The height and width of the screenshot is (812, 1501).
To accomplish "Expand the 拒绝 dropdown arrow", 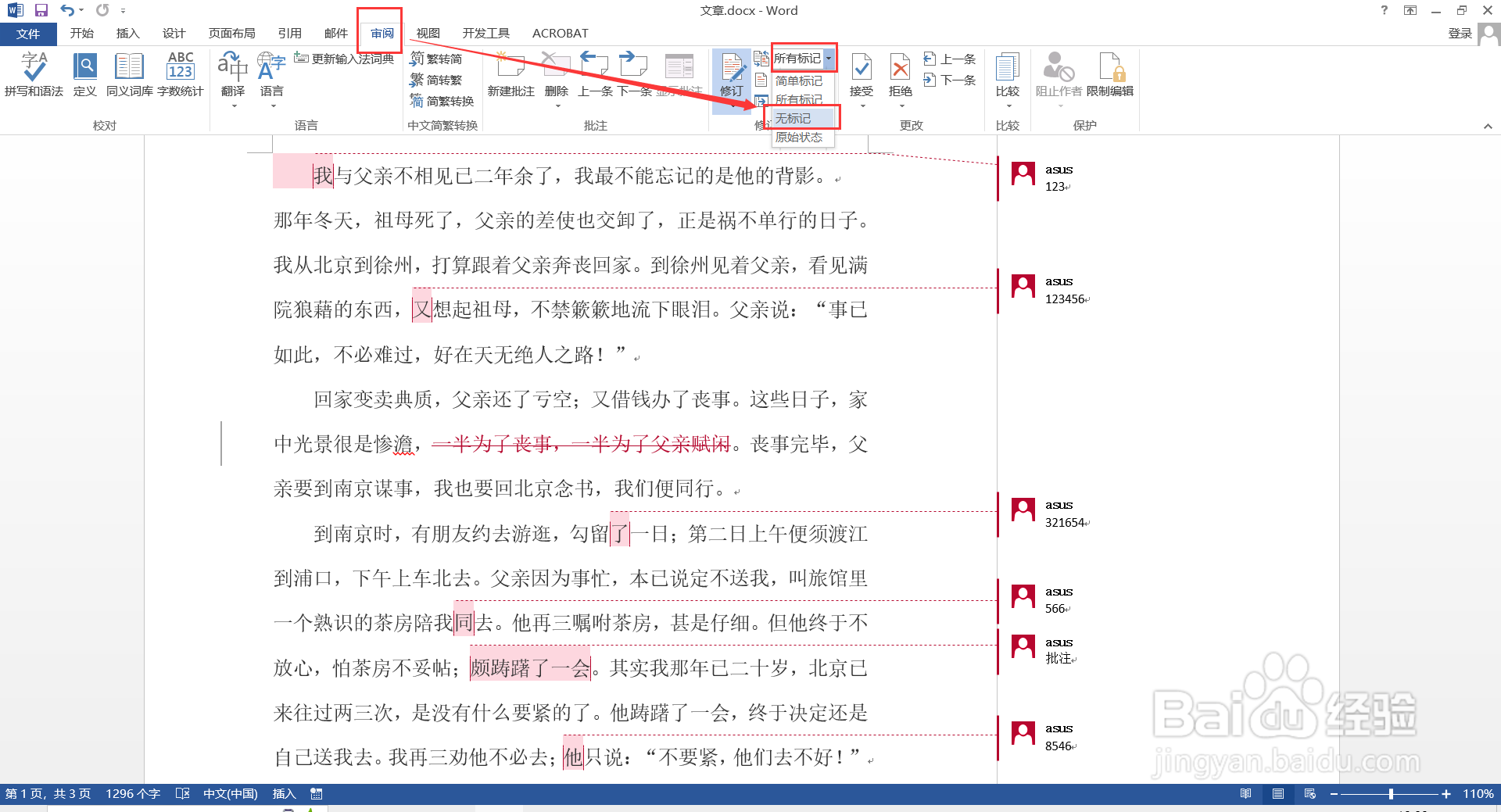I will [901, 106].
